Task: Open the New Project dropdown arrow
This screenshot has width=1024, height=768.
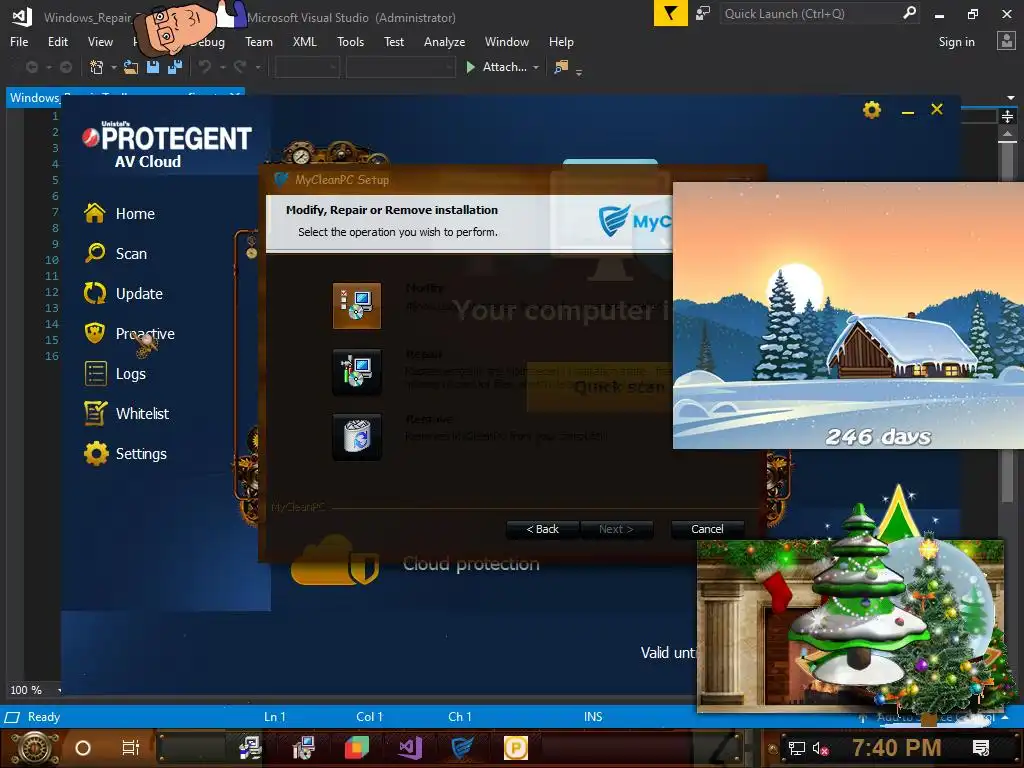Action: coord(114,67)
